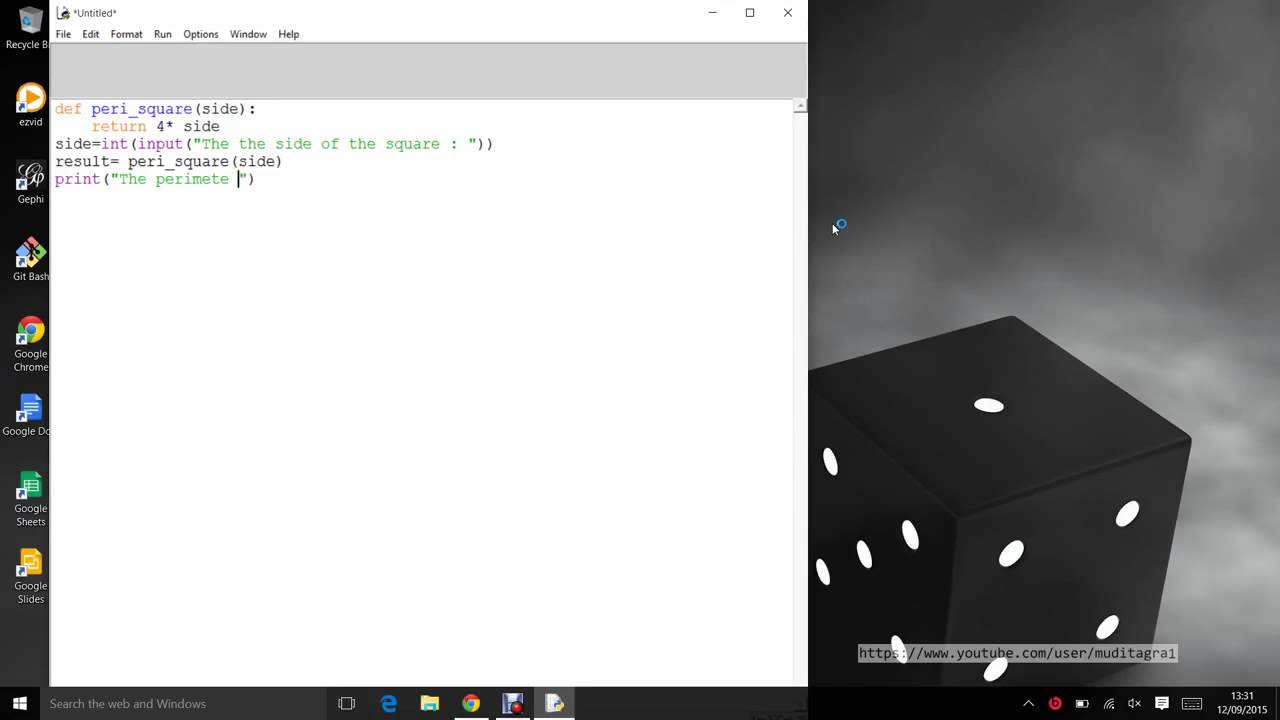
Task: Click on the text 'def peri_square(side):'
Action: click(155, 108)
